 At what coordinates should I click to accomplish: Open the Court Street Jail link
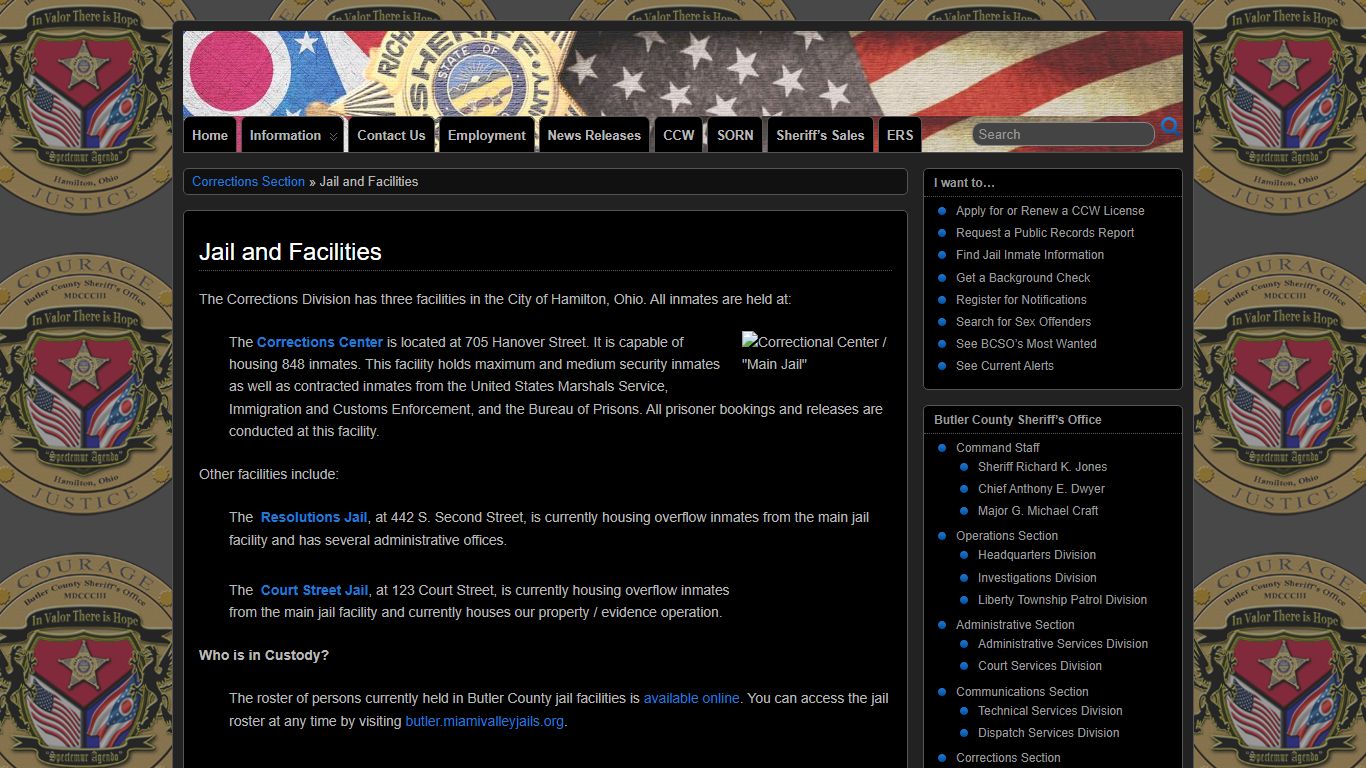tap(314, 590)
